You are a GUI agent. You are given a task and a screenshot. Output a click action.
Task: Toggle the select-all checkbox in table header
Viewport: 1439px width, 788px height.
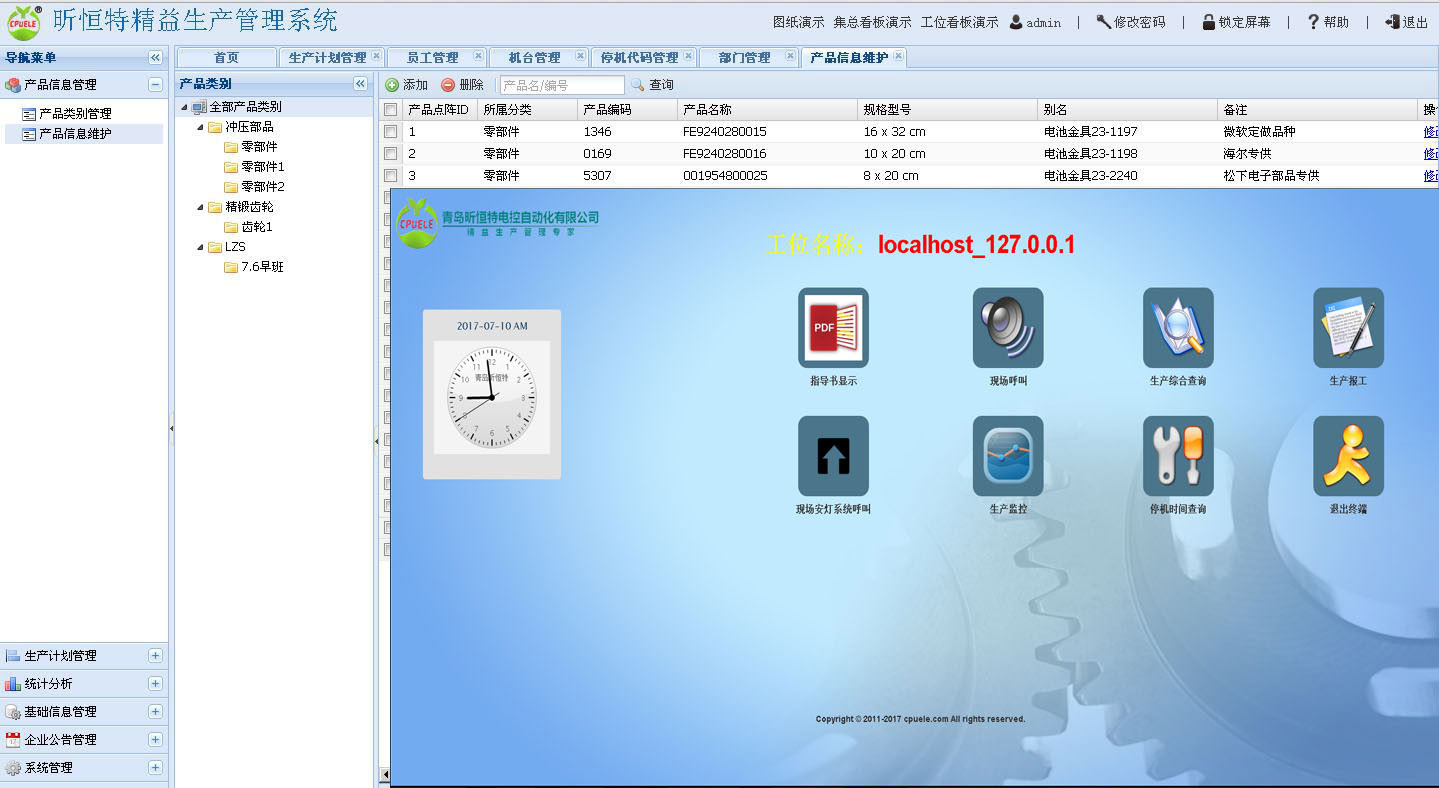point(391,110)
